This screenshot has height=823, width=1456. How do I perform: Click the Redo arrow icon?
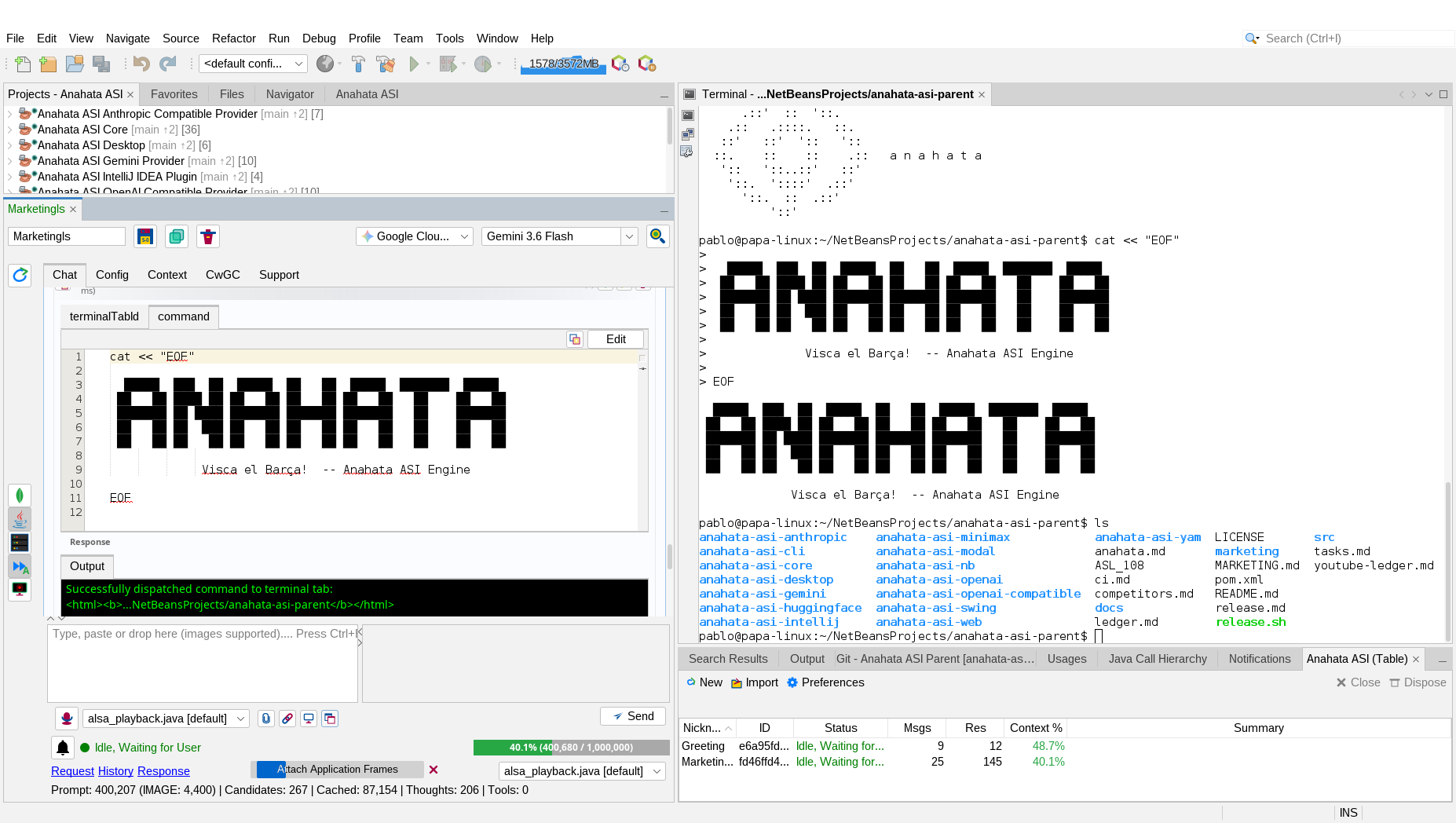(167, 64)
